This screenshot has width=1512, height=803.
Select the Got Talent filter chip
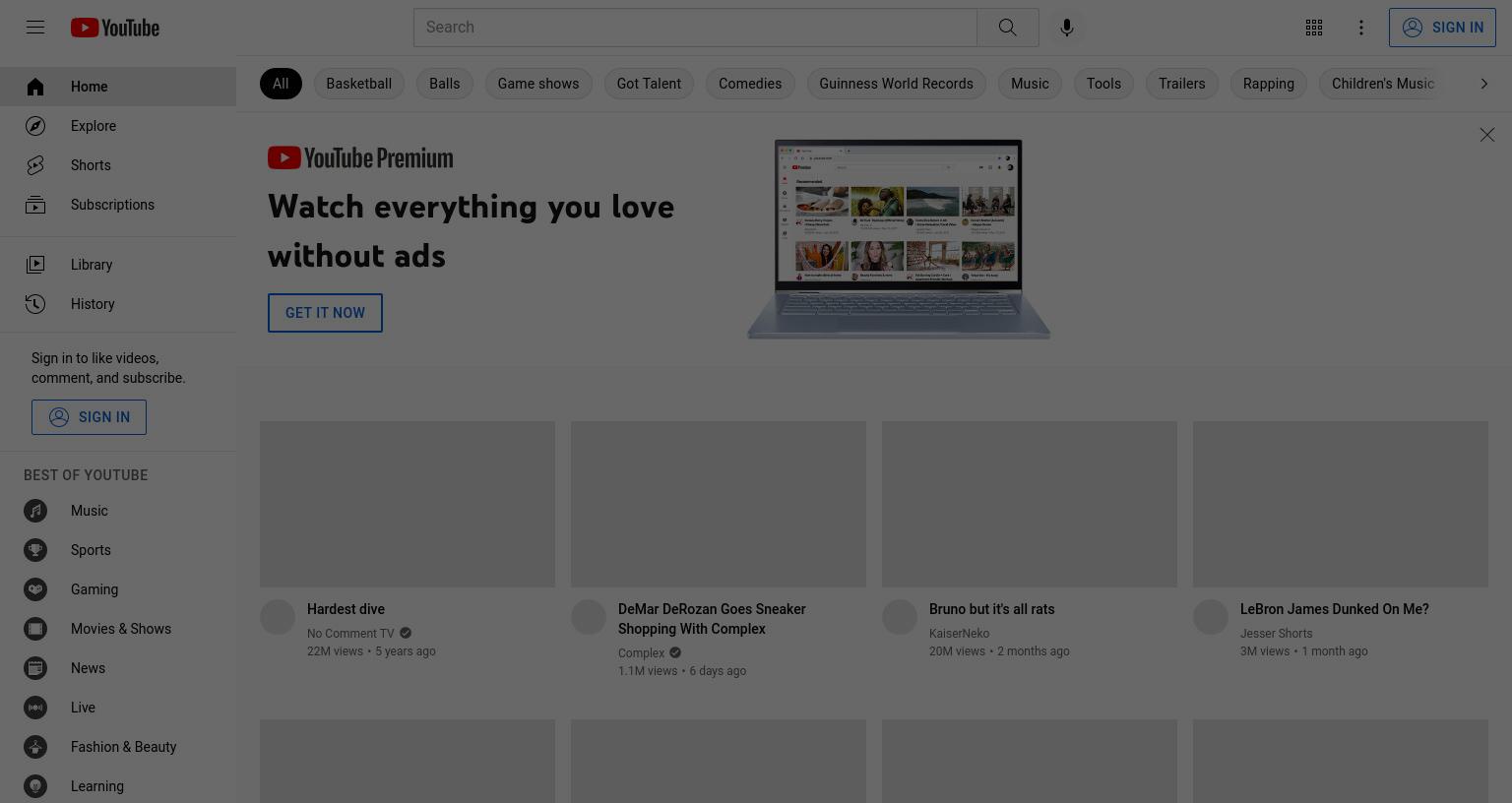point(649,84)
